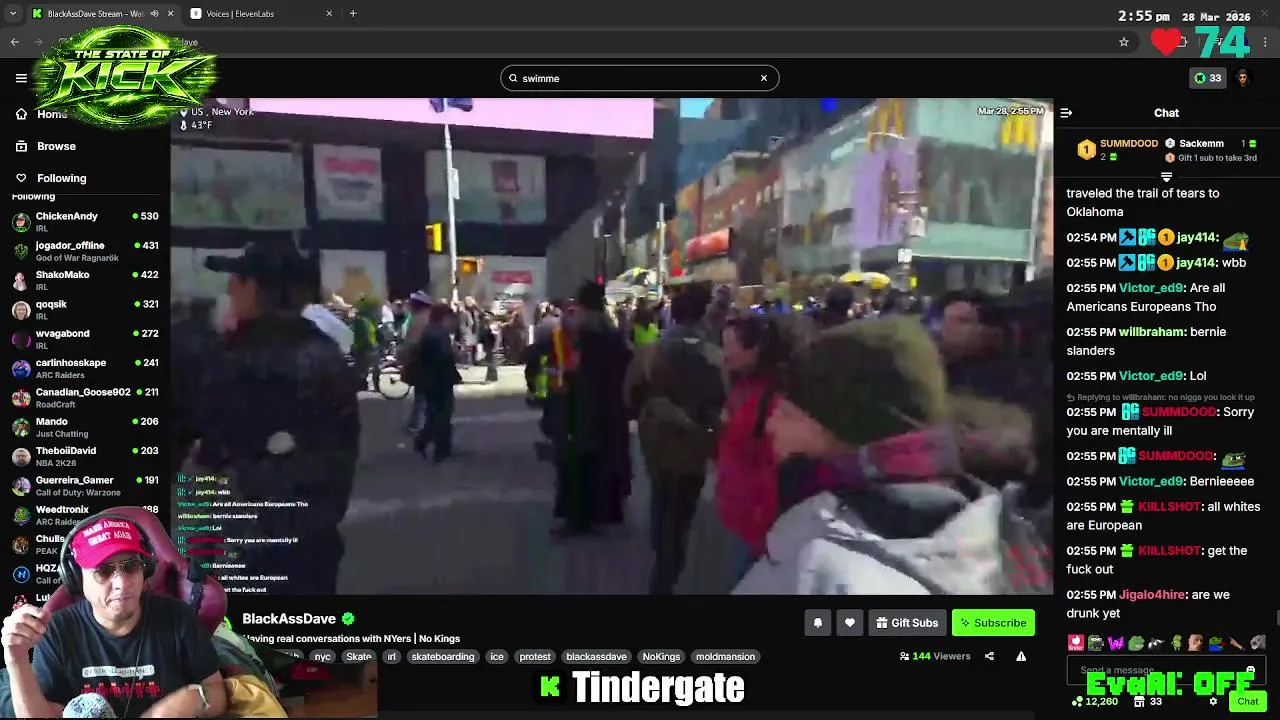Viewport: 1280px width, 720px height.
Task: Bookmark this page with the star
Action: (1124, 42)
